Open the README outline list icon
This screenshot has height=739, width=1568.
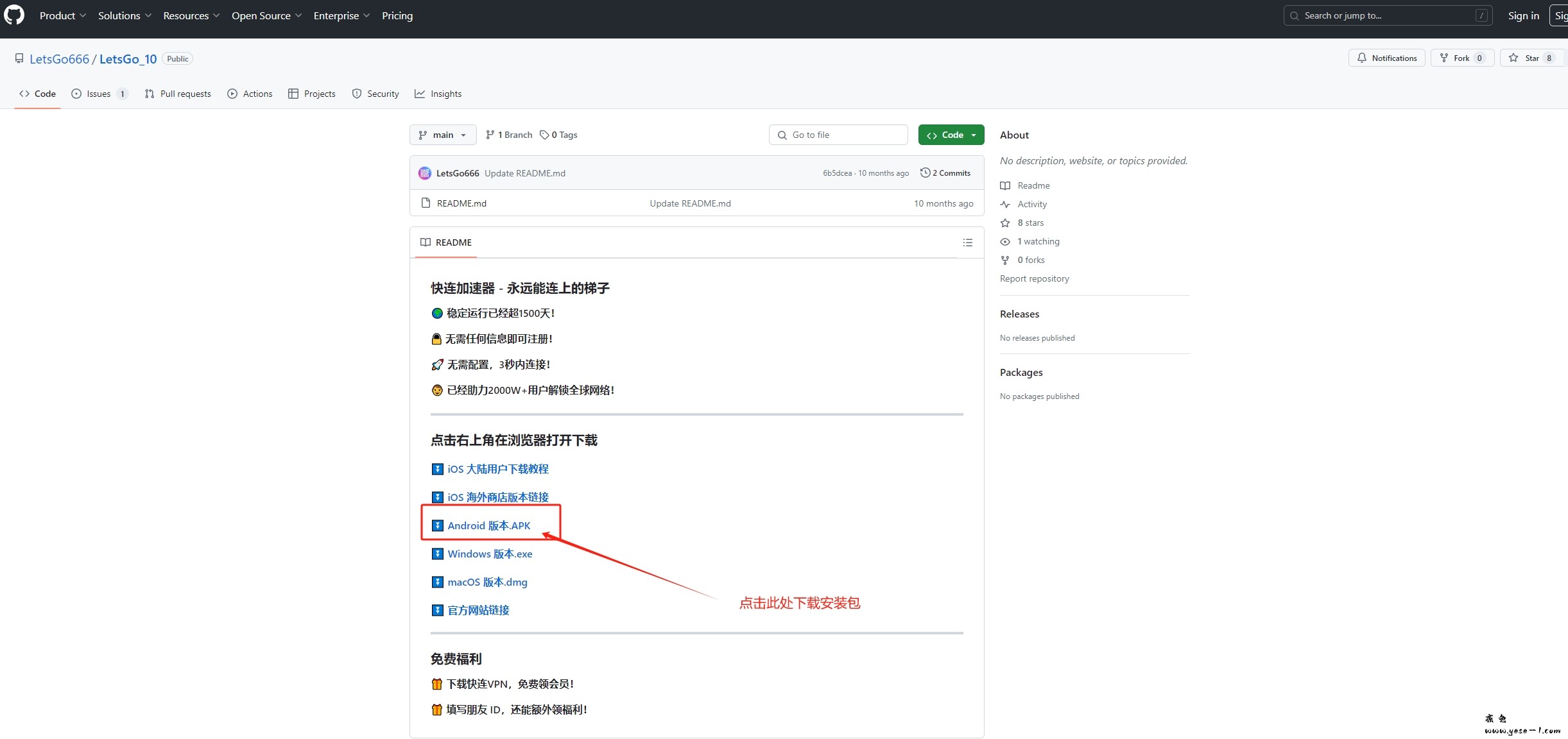click(967, 242)
